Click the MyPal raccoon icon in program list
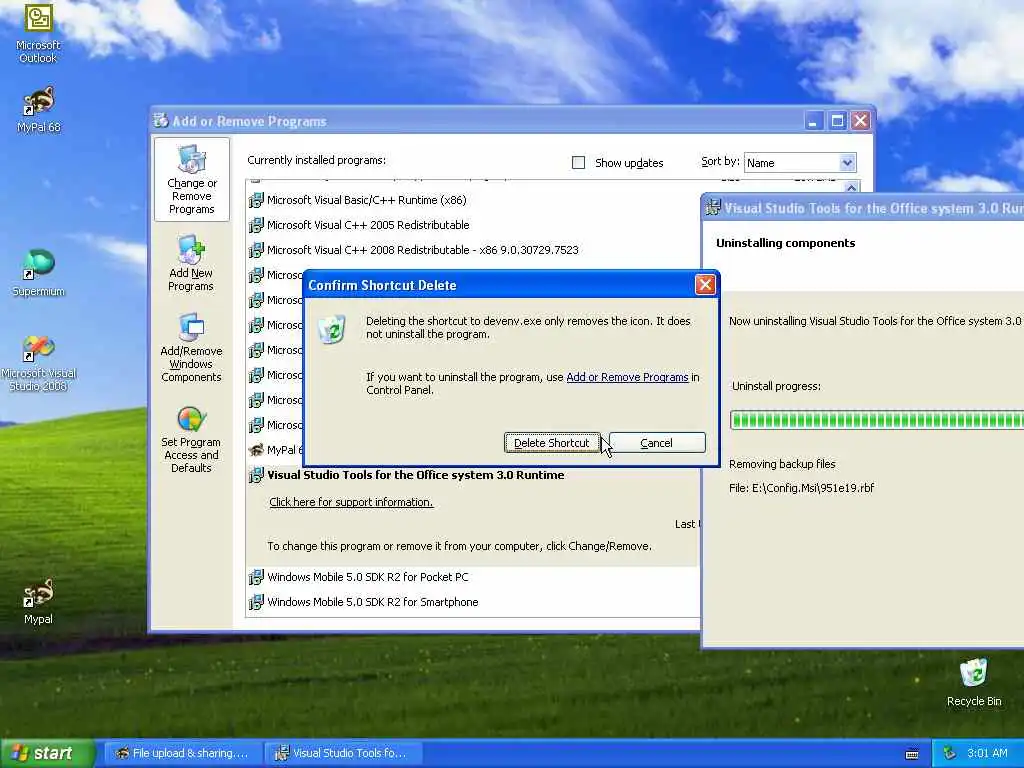 pos(256,450)
